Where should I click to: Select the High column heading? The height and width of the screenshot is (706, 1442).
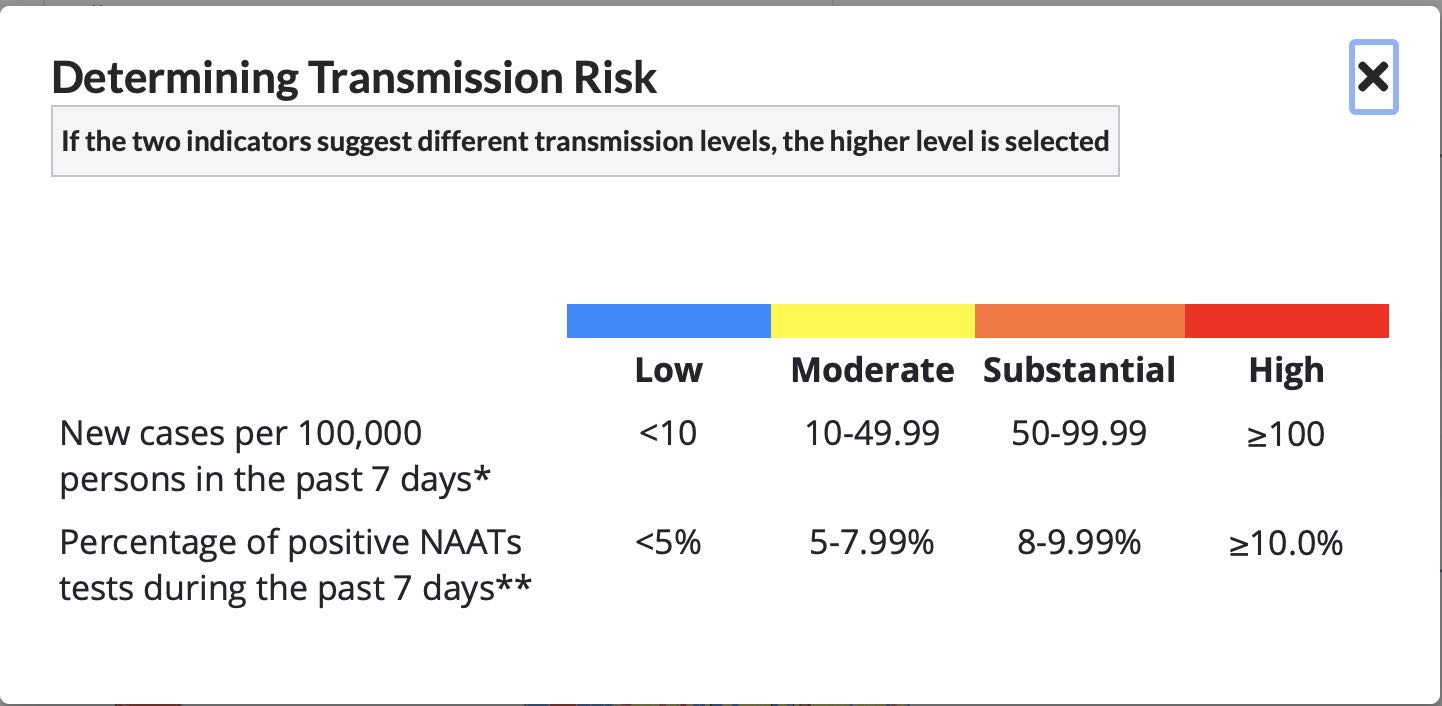(x=1286, y=371)
